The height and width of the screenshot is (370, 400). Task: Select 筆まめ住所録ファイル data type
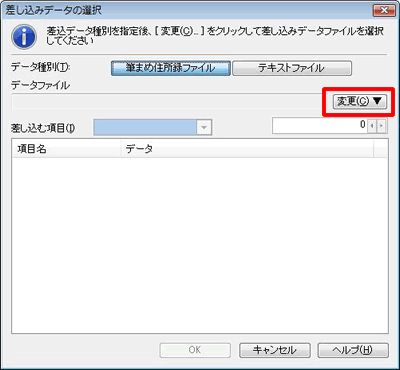click(170, 68)
